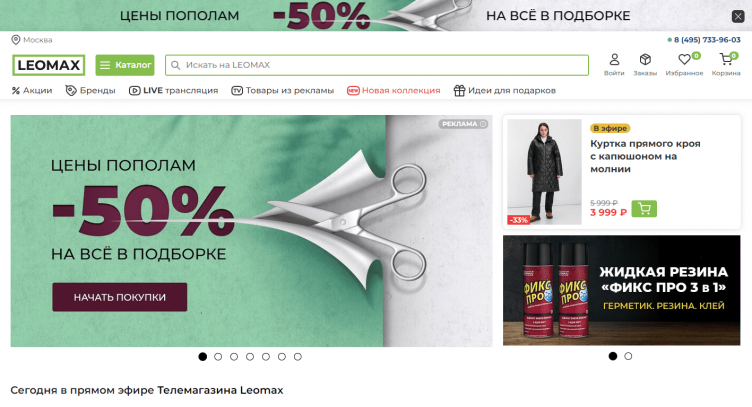
Task: Open the Избранное heart favorites icon
Action: tap(684, 60)
